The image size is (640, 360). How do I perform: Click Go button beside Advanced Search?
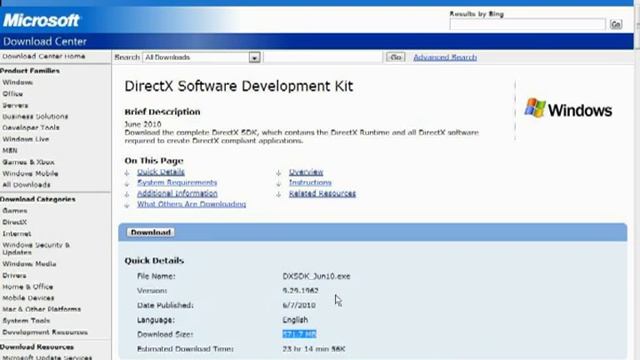[x=396, y=57]
